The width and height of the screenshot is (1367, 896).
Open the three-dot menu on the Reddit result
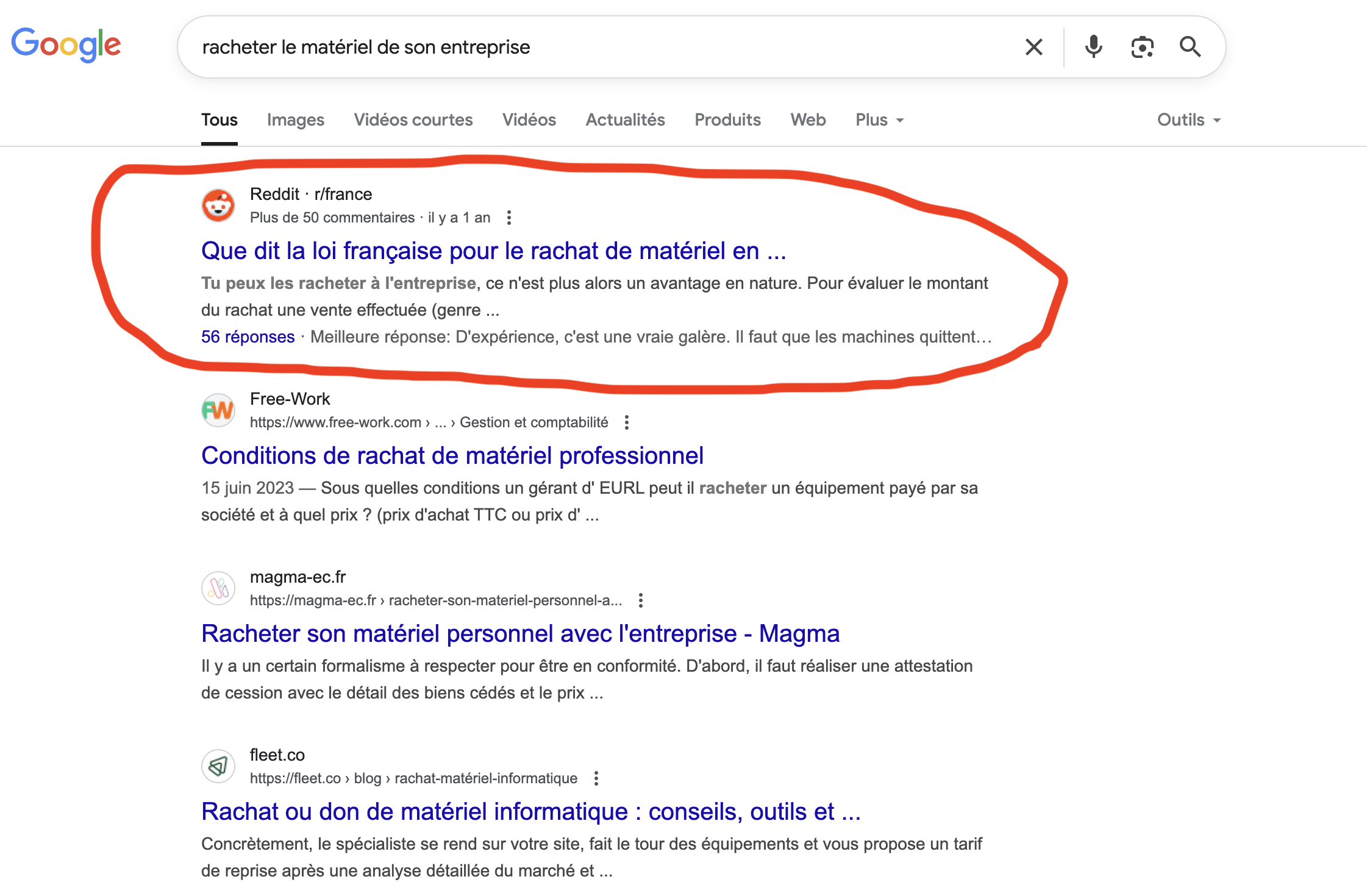point(509,217)
